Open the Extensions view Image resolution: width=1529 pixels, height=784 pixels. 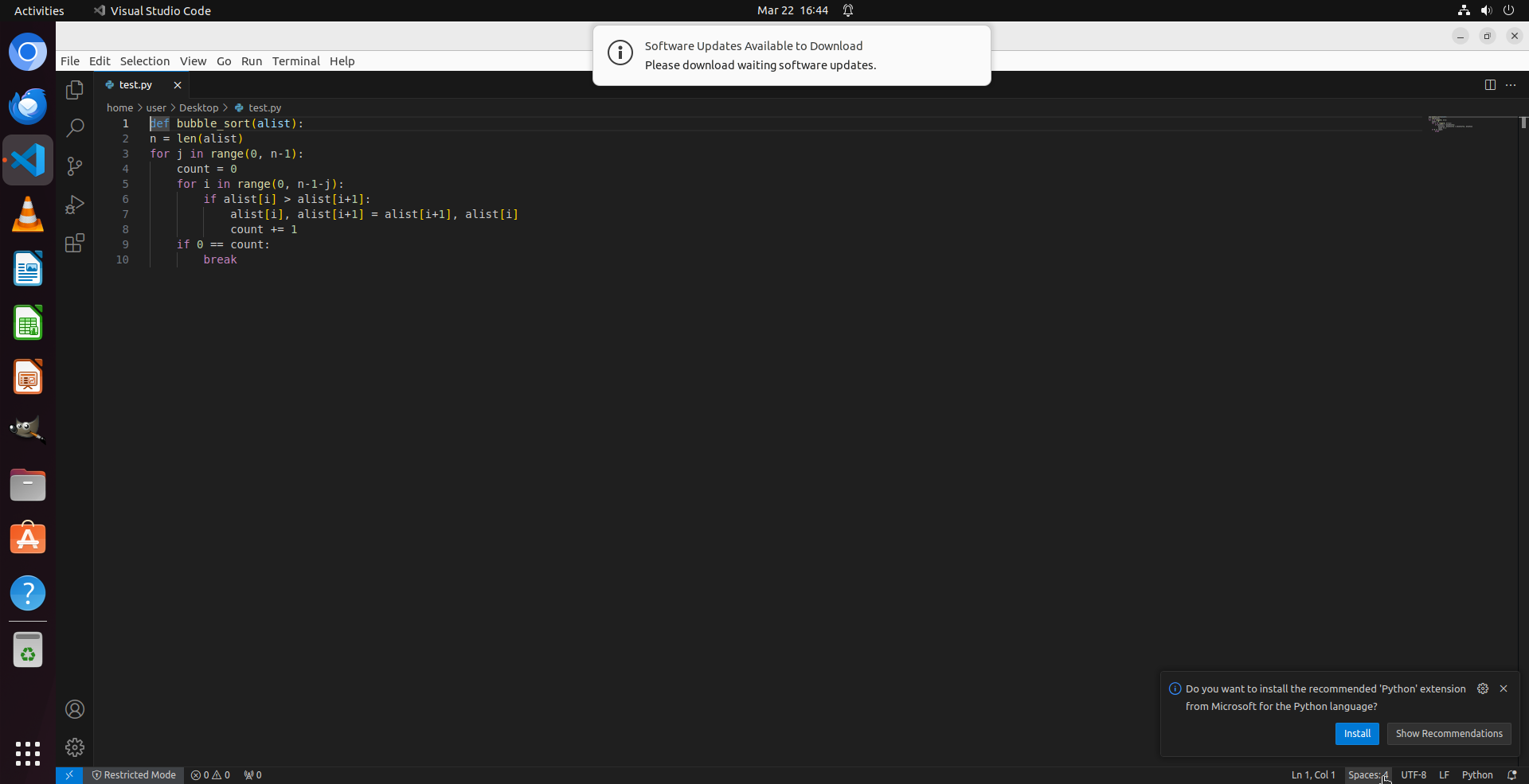point(74,244)
